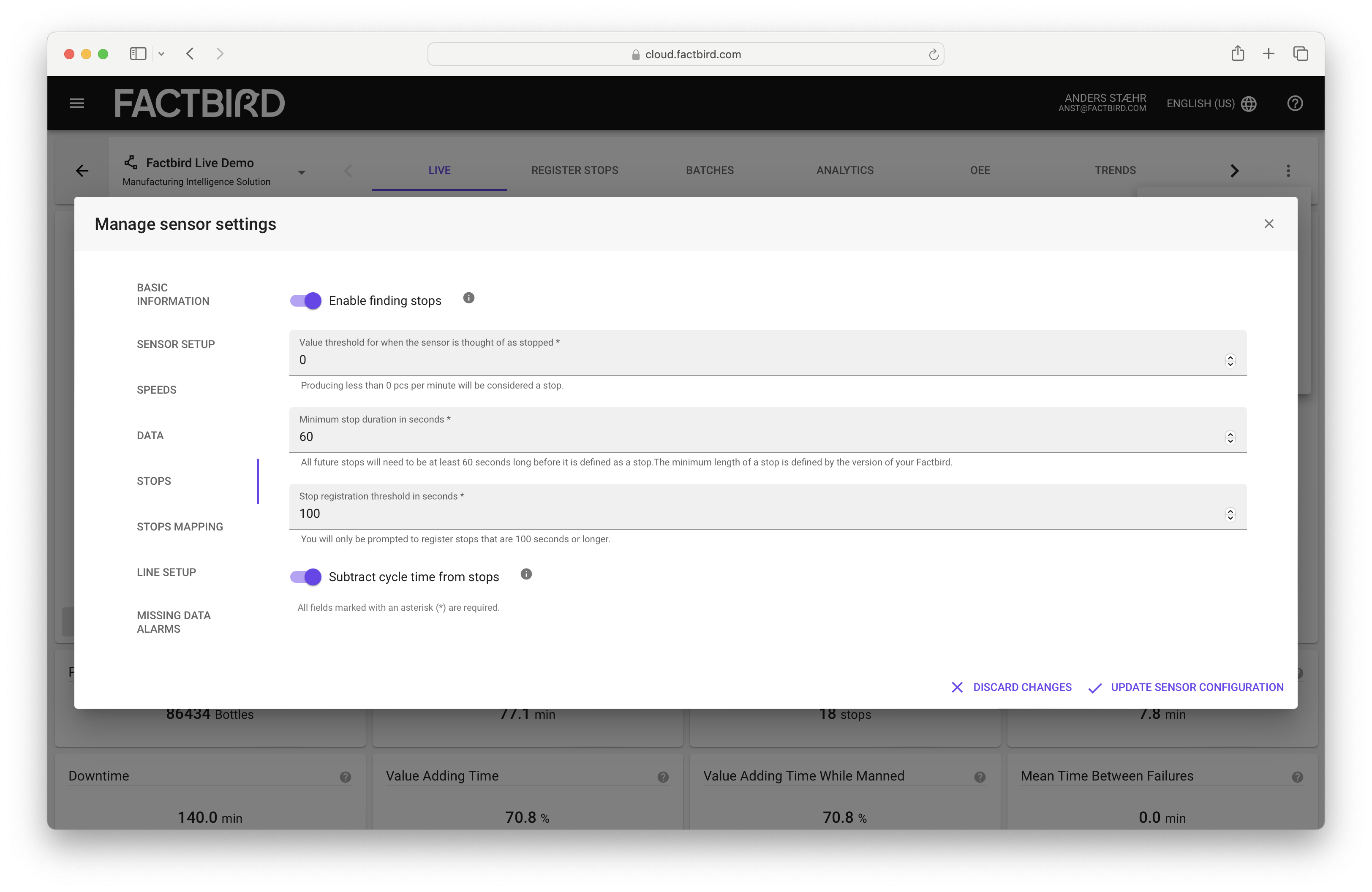1372x892 pixels.
Task: Go back using the left arrow beside Factbird Live Demo
Action: tap(82, 171)
